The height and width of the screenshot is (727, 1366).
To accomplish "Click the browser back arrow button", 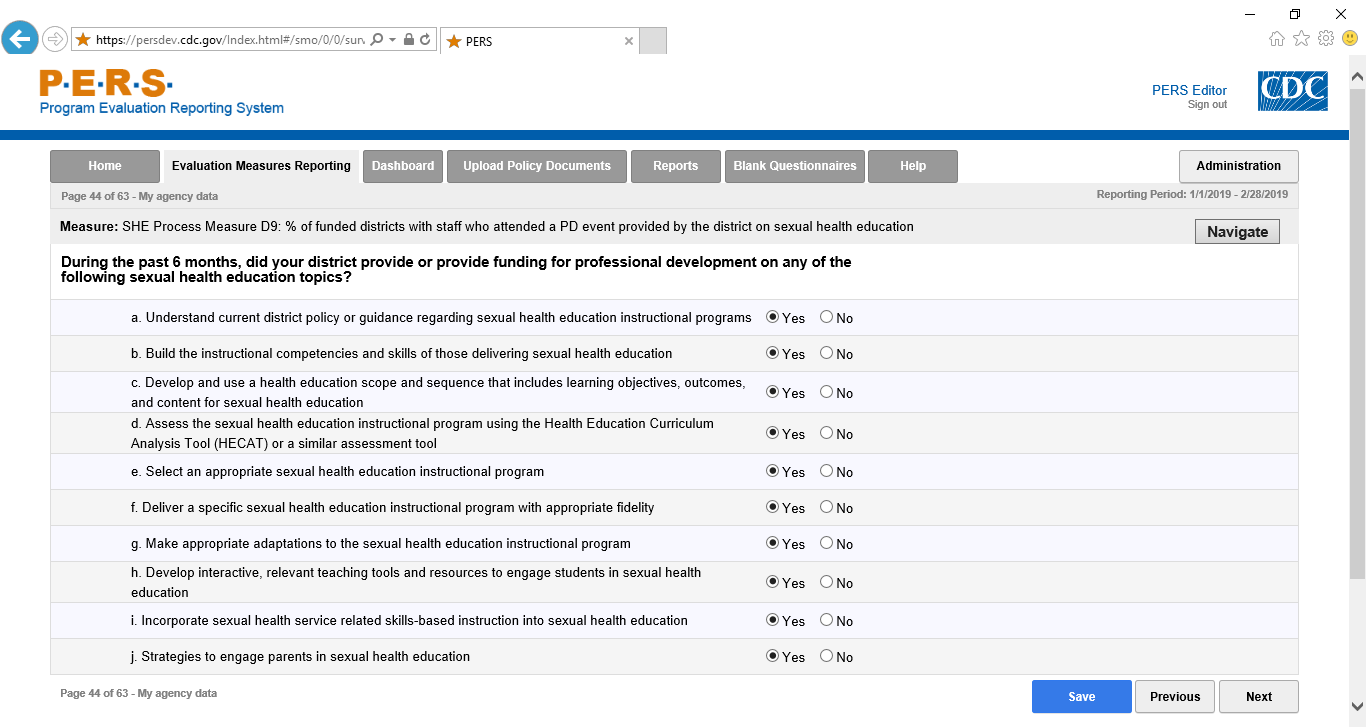I will pyautogui.click(x=19, y=40).
